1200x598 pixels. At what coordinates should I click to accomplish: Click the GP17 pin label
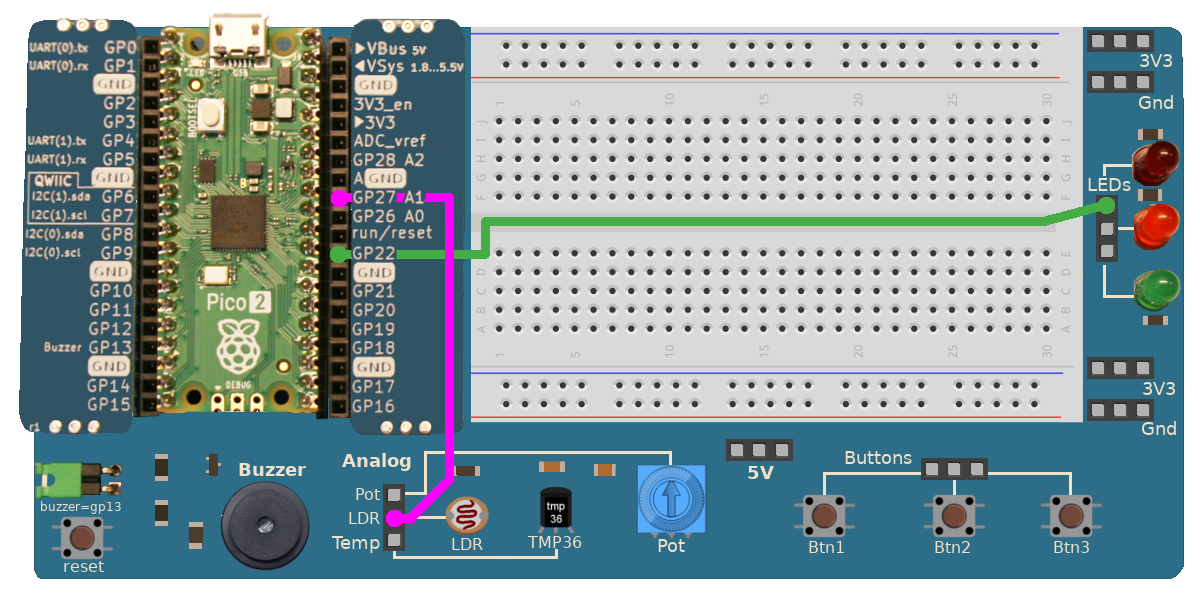tap(375, 386)
